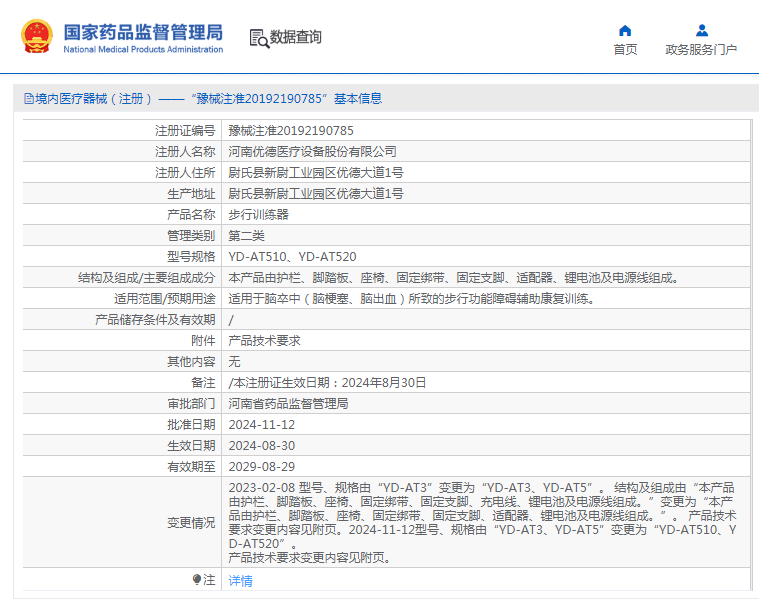Click the government services portal person icon
759x600 pixels.
click(702, 31)
